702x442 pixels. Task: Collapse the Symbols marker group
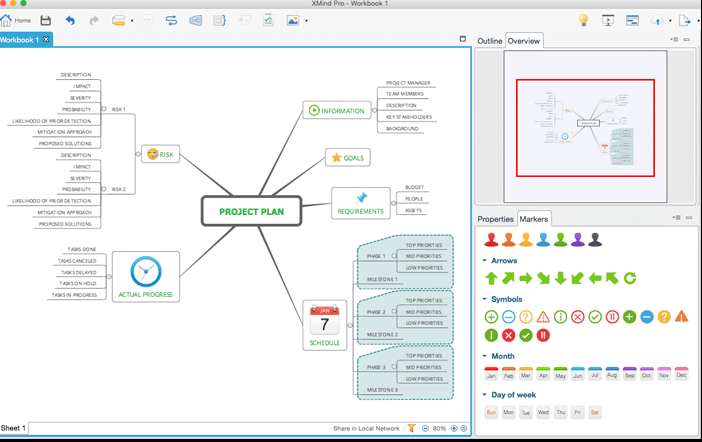click(485, 299)
